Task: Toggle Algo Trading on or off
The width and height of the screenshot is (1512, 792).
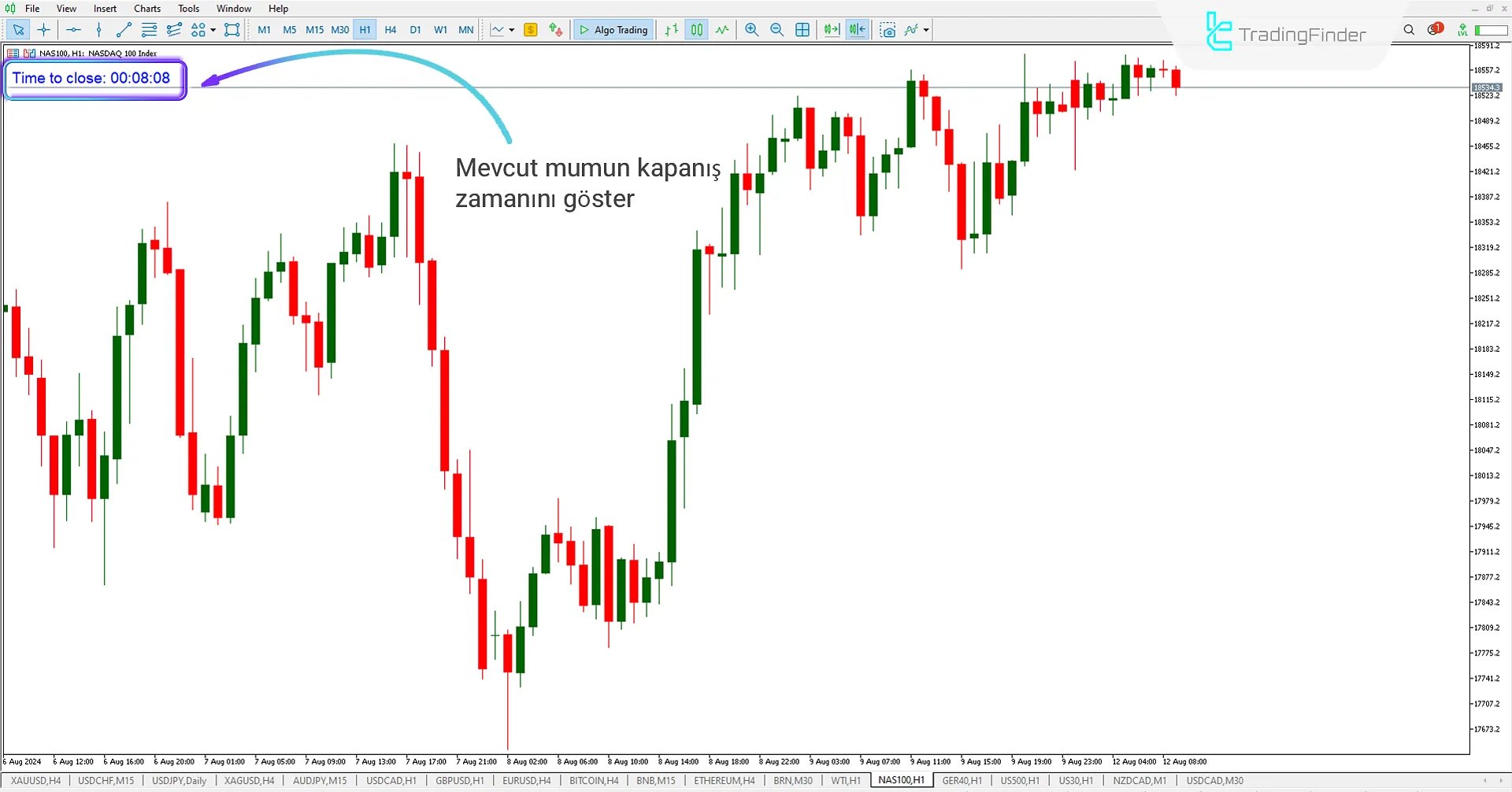Action: [613, 30]
